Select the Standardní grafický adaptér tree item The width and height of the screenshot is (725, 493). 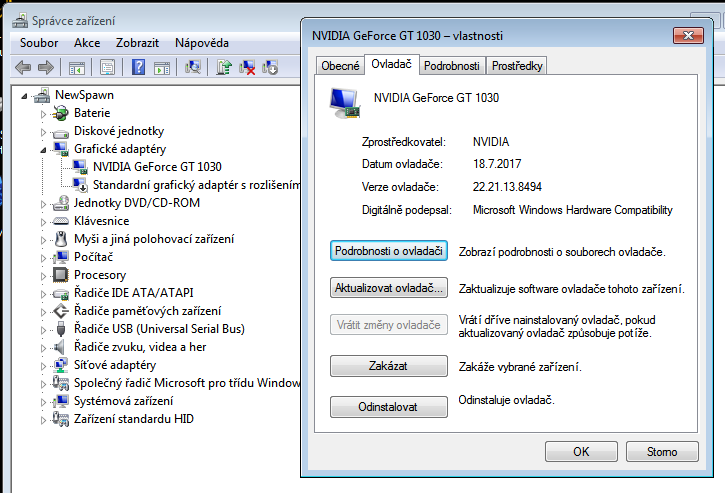click(x=197, y=185)
